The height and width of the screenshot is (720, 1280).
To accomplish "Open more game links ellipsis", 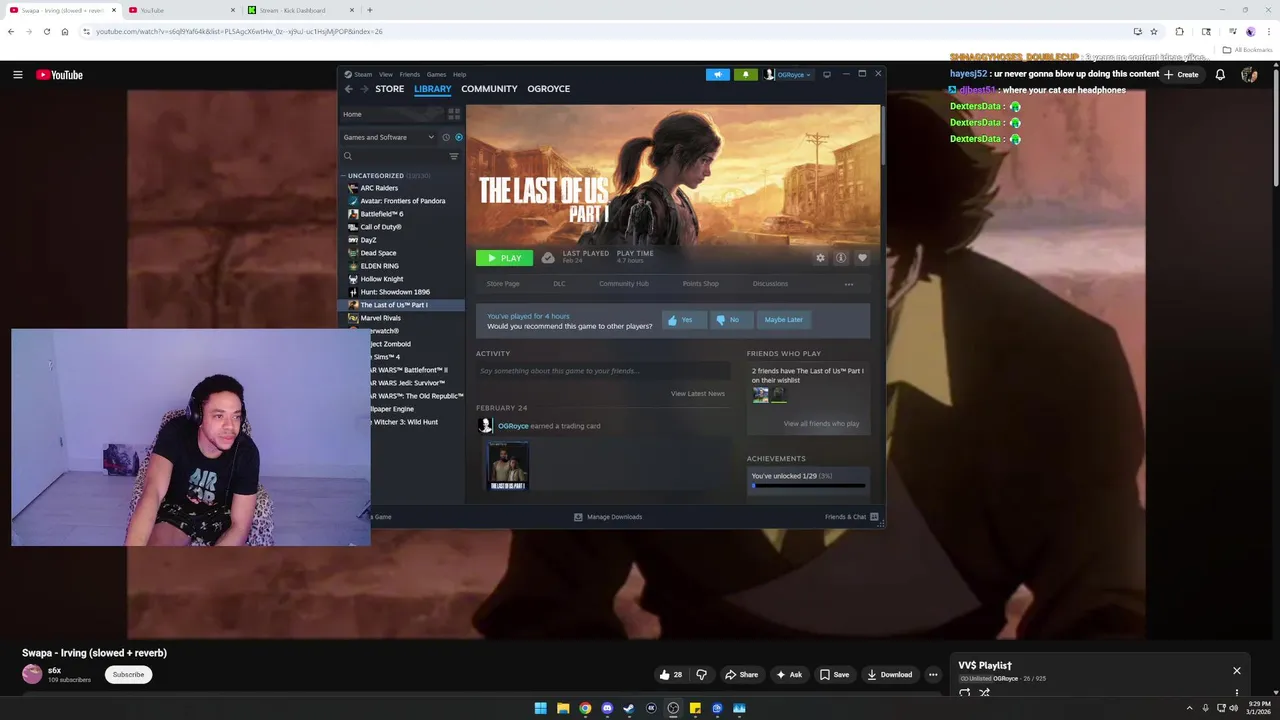I will coord(849,284).
